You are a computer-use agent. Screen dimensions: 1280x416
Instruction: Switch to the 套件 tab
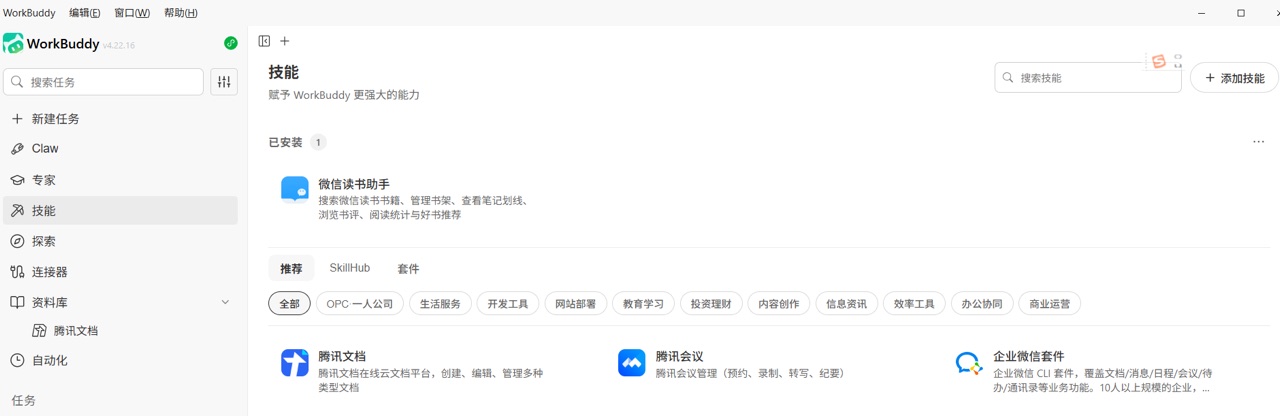(x=408, y=268)
